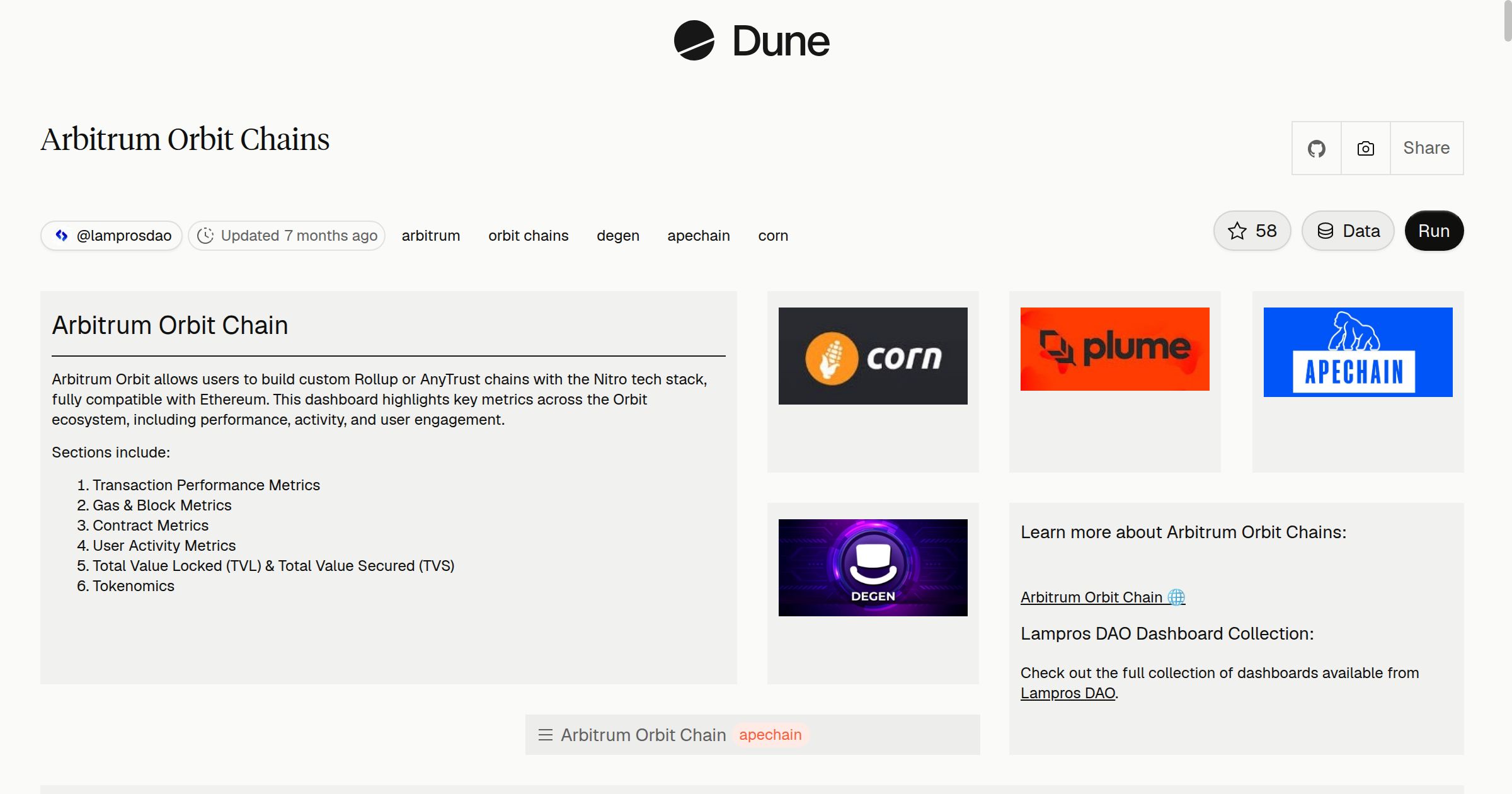The image size is (1512, 794).
Task: Click the Dune wordmark text
Action: (781, 42)
